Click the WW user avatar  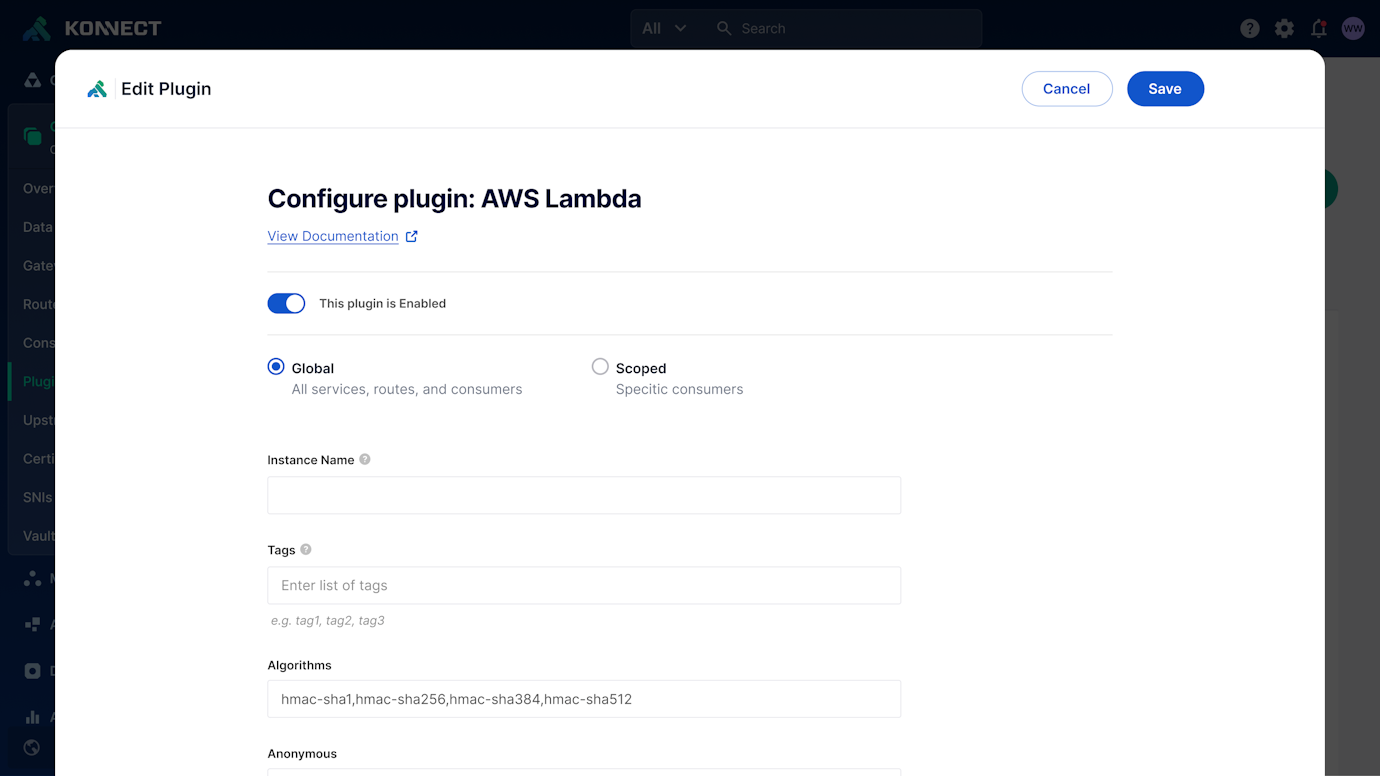[x=1353, y=28]
